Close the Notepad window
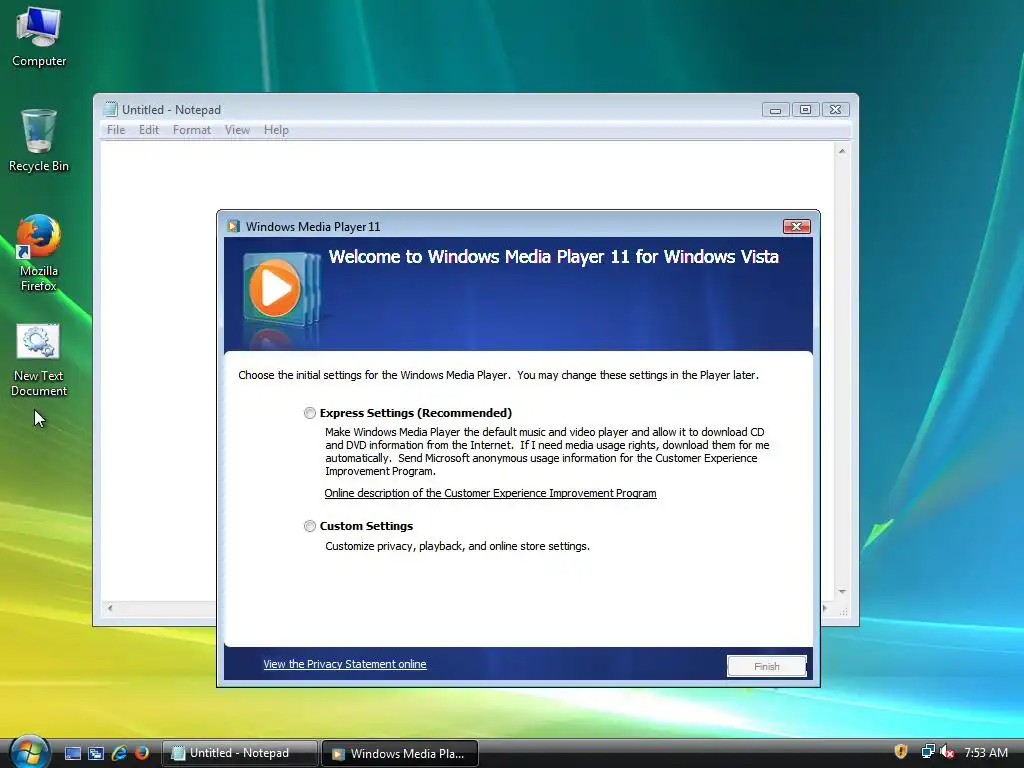1024x768 pixels. click(x=835, y=110)
